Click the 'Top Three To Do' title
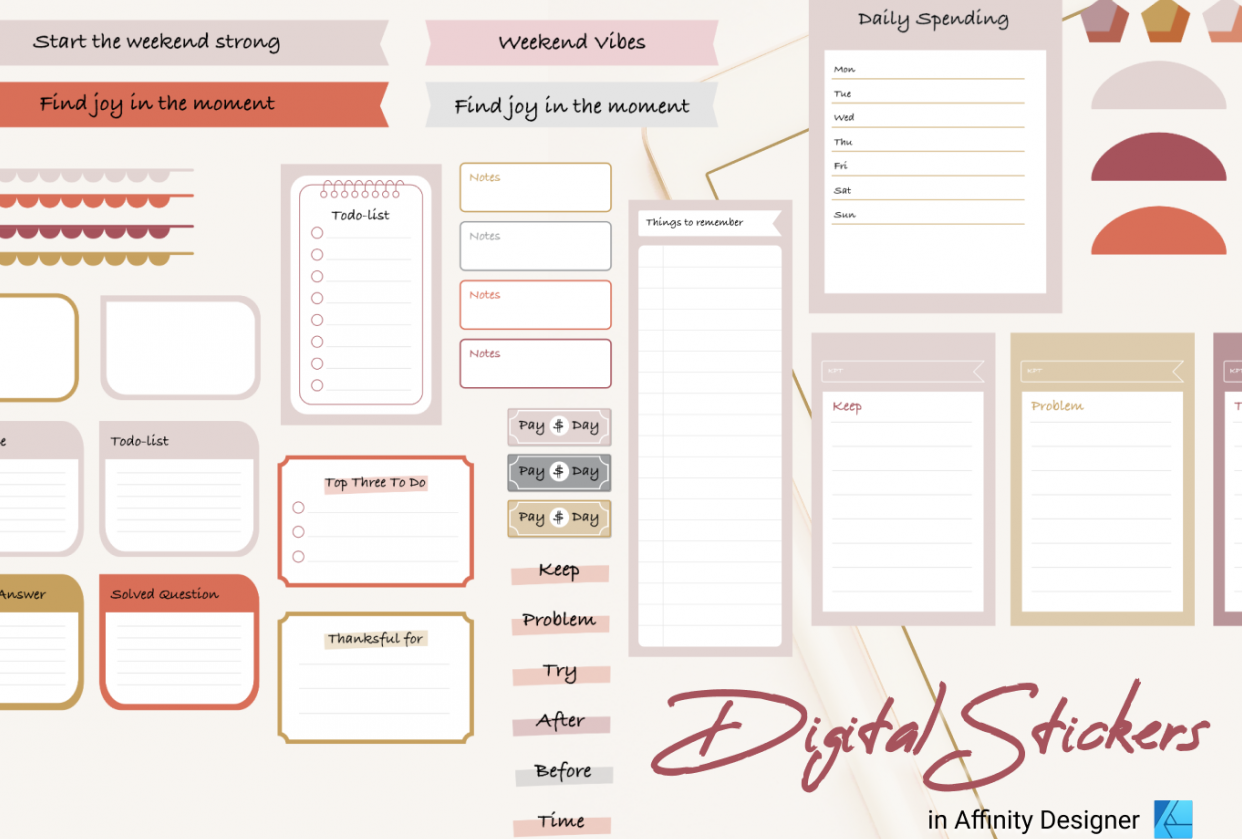 pyautogui.click(x=375, y=483)
